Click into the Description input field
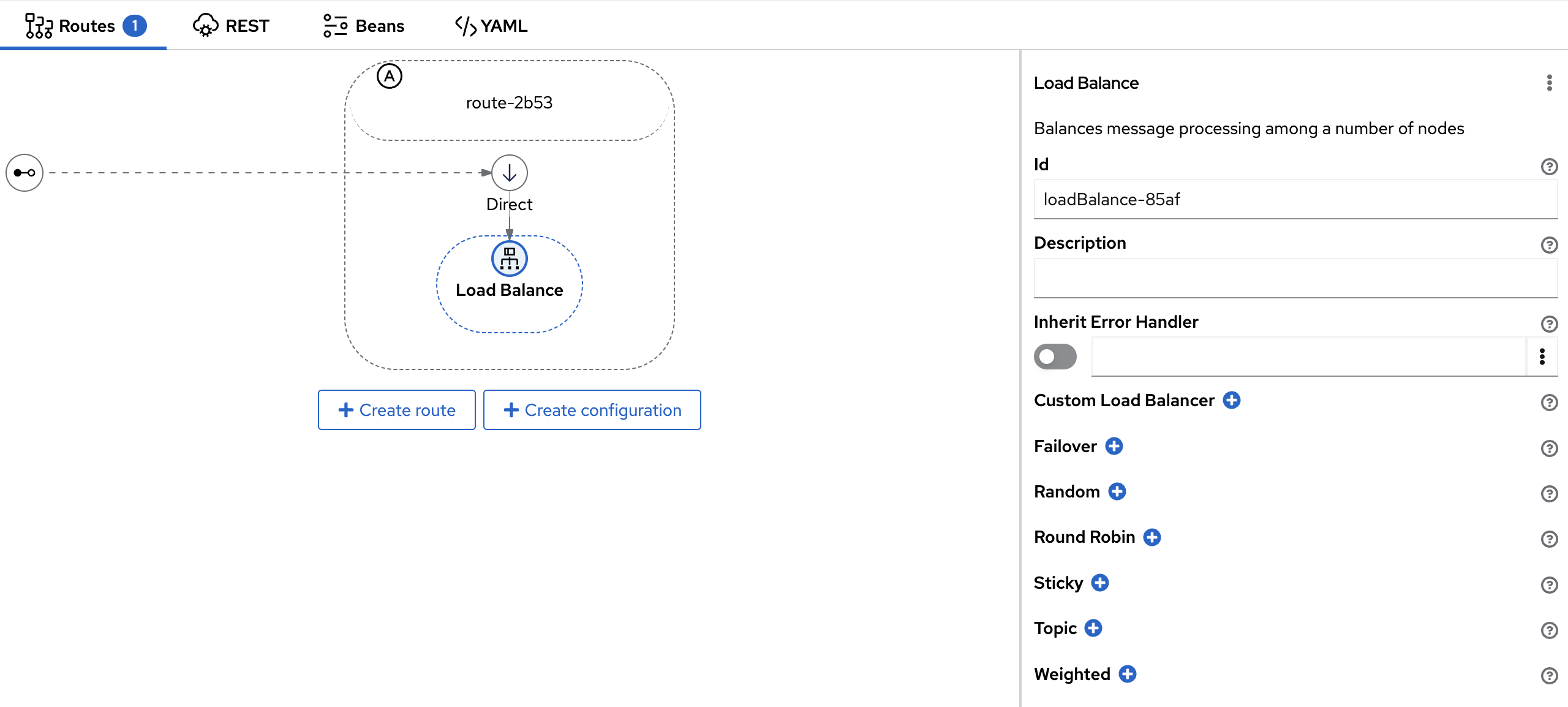Viewport: 1568px width, 707px height. (1295, 278)
